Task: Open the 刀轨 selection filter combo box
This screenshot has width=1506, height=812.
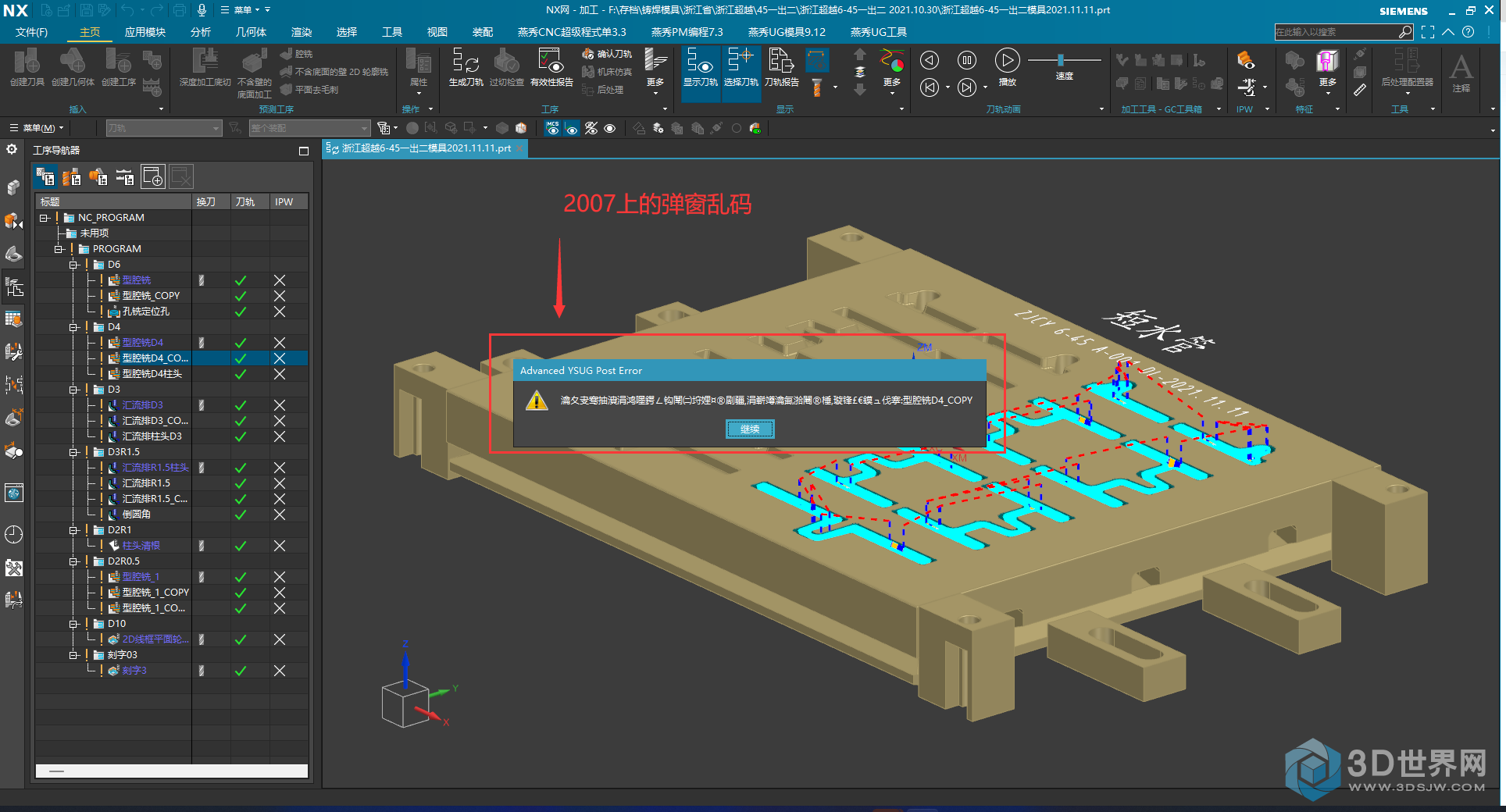Action: pyautogui.click(x=163, y=128)
